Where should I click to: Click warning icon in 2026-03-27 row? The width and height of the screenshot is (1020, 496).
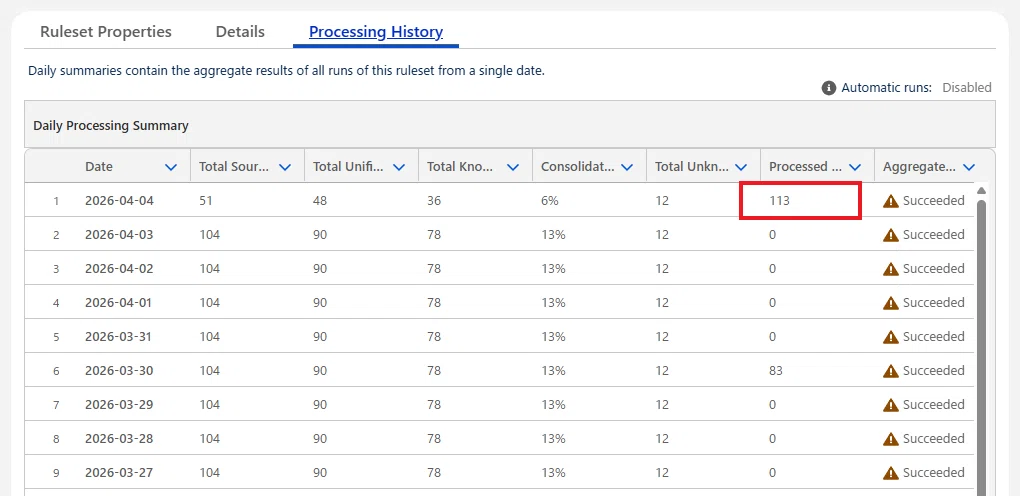(x=891, y=473)
